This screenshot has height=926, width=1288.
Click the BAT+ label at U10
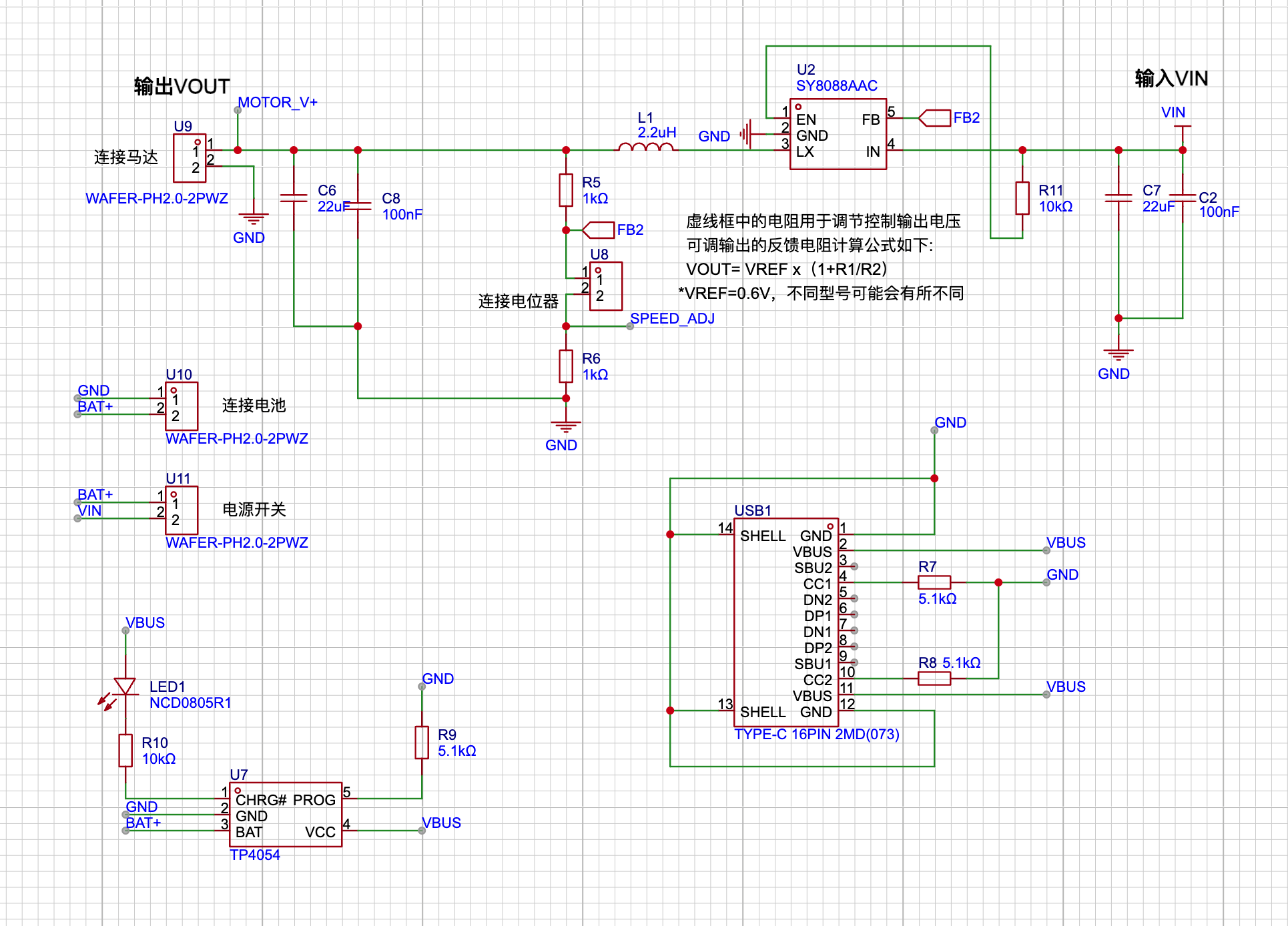tap(95, 406)
